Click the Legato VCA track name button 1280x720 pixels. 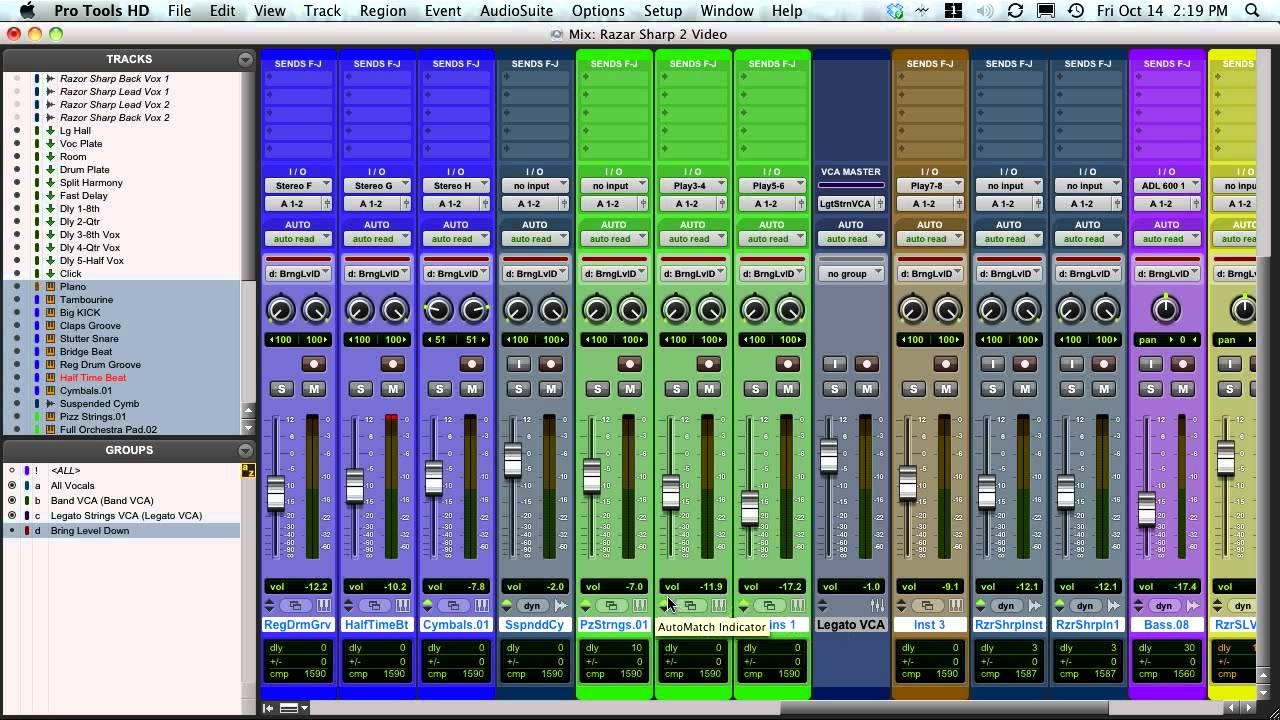click(851, 625)
